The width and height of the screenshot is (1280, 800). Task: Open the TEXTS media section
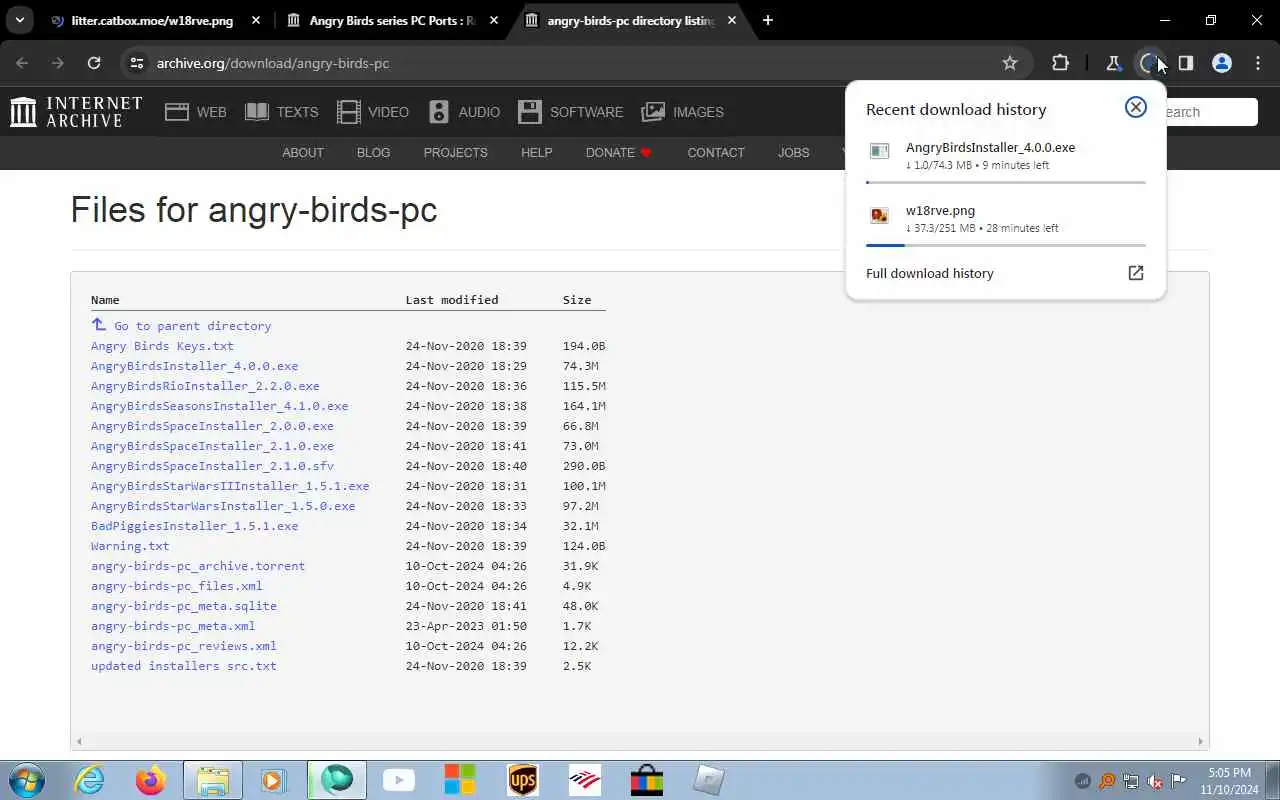(x=282, y=112)
